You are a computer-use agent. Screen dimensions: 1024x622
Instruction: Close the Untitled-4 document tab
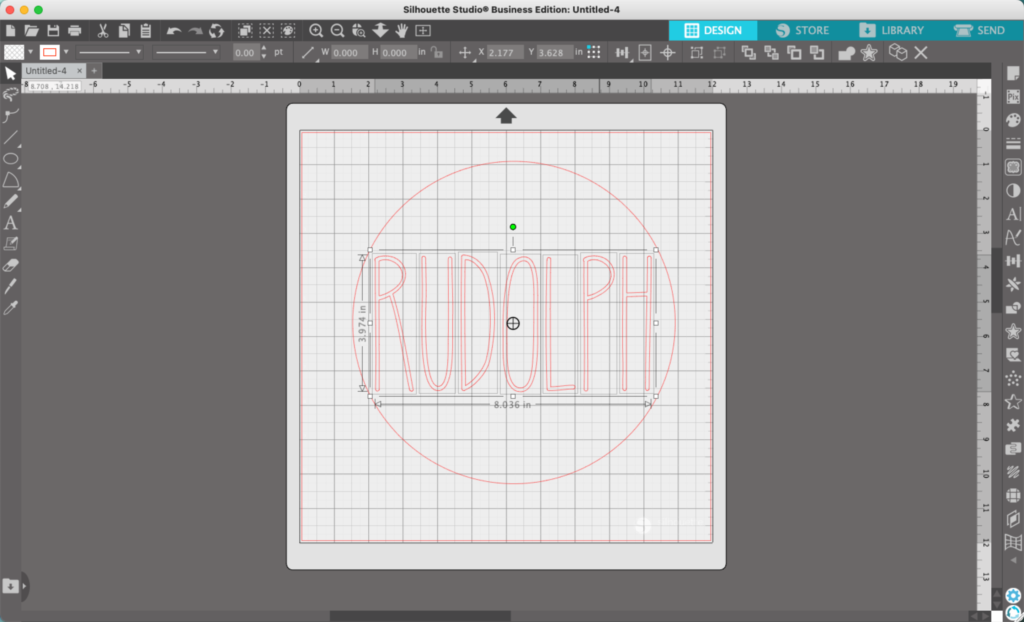click(80, 71)
